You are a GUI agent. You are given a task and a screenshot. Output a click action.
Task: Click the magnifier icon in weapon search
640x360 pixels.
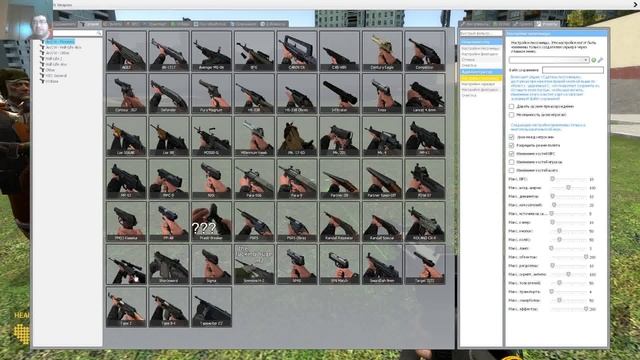[98, 33]
